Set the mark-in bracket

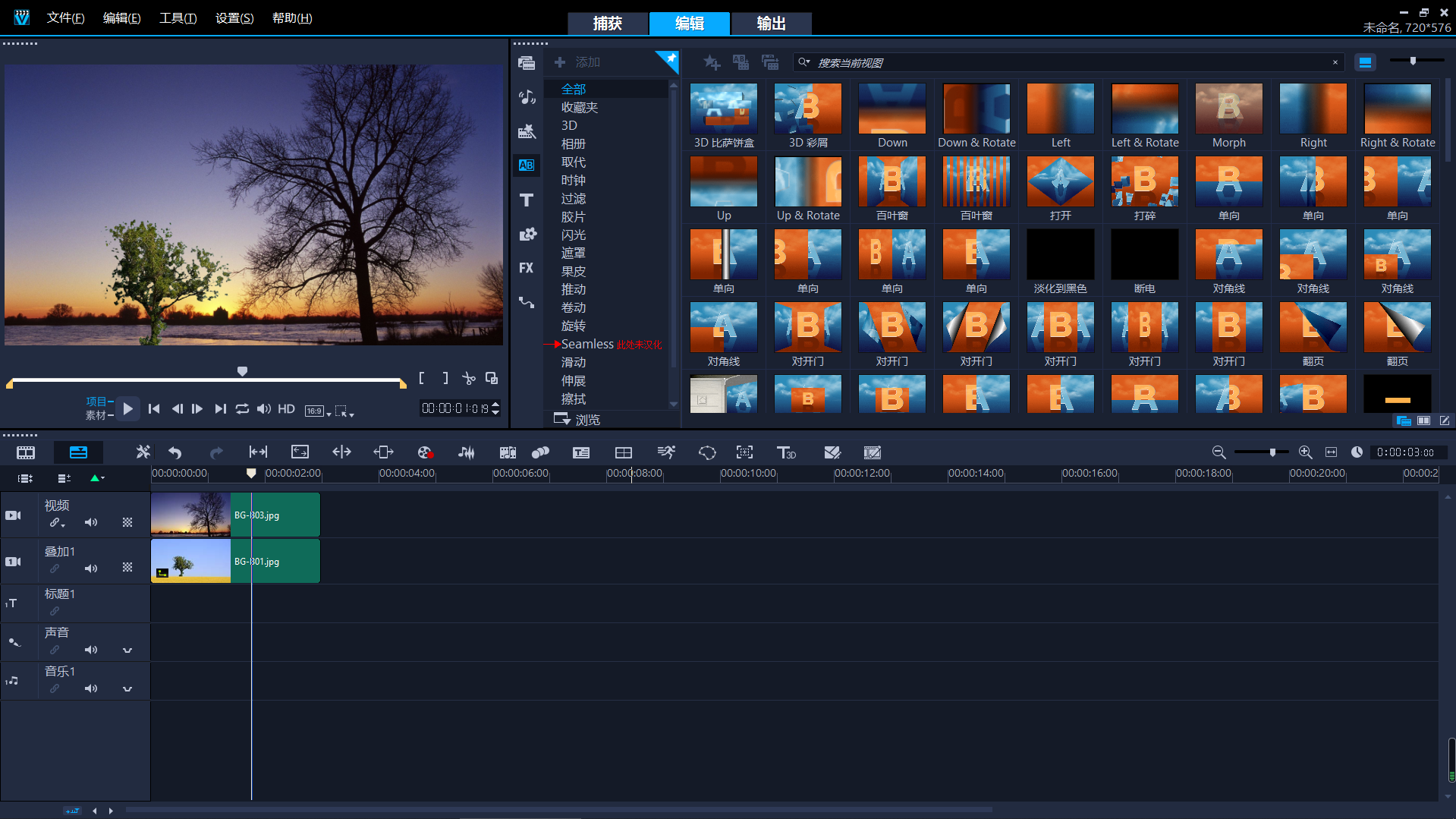422,378
